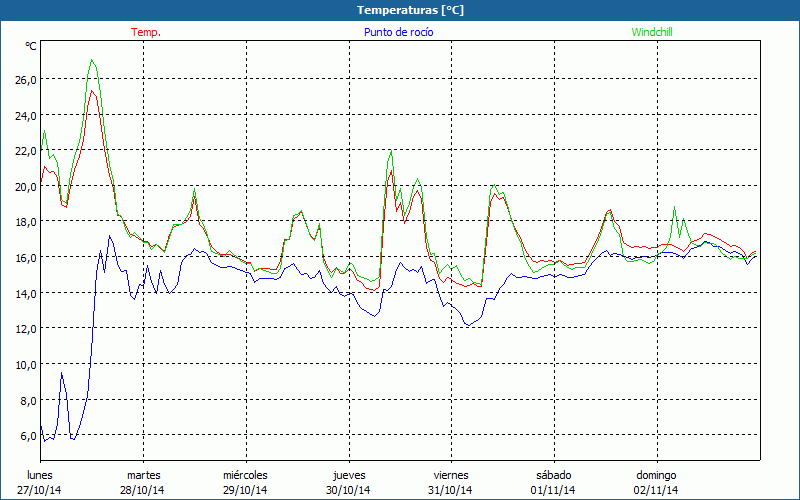
Task: Click the Temperaturas [°C] chart title
Action: [410, 9]
